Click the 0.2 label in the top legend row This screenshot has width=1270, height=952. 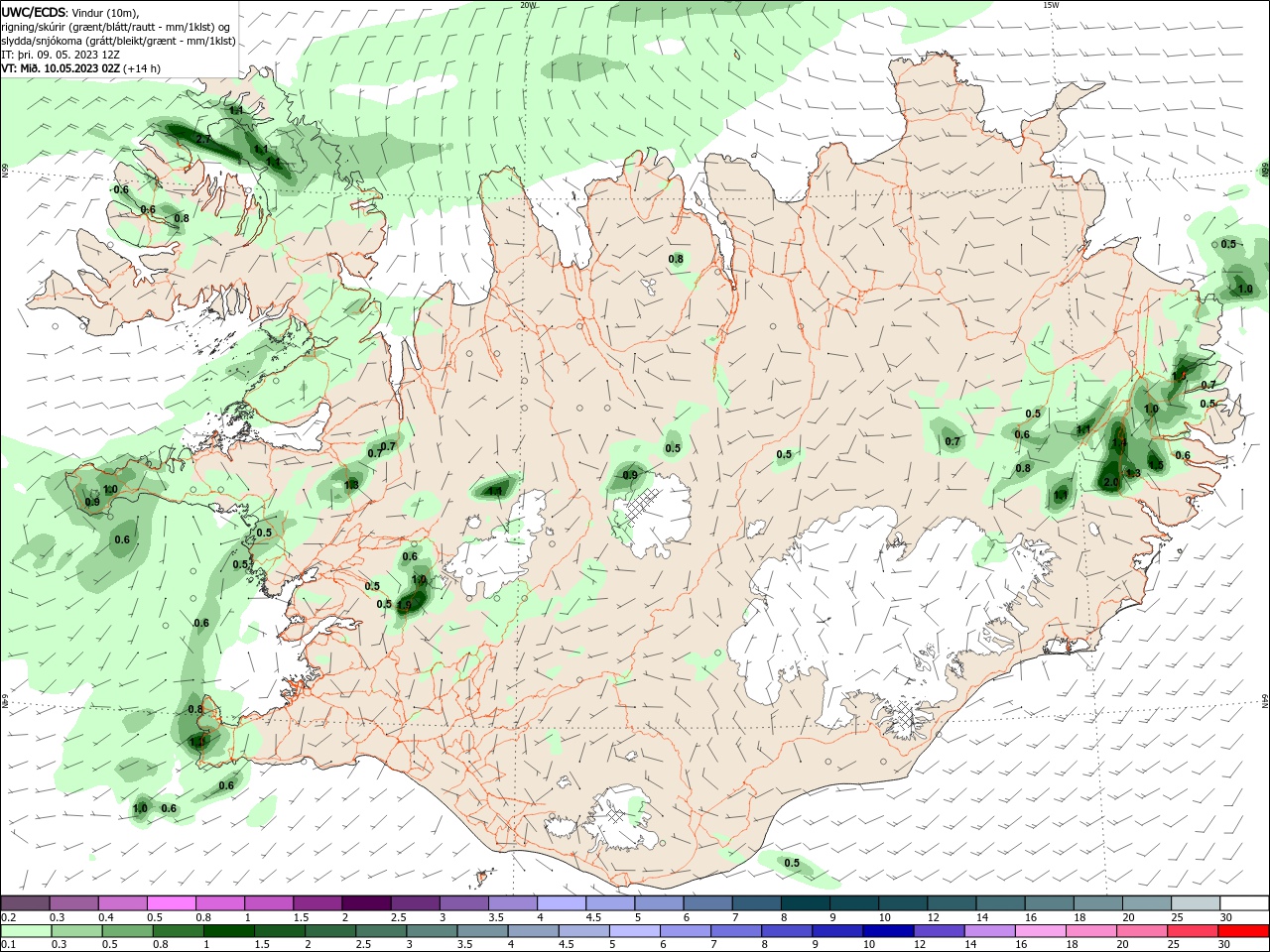9,917
